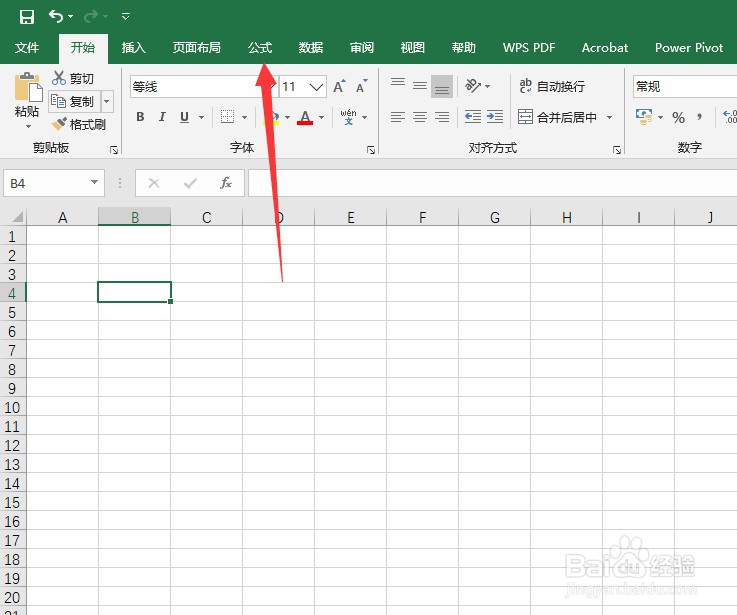Click Align Right icon
This screenshot has height=615, width=737.
(x=442, y=117)
